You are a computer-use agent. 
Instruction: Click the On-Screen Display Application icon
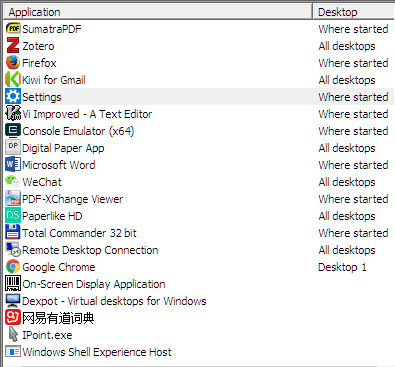coord(13,284)
